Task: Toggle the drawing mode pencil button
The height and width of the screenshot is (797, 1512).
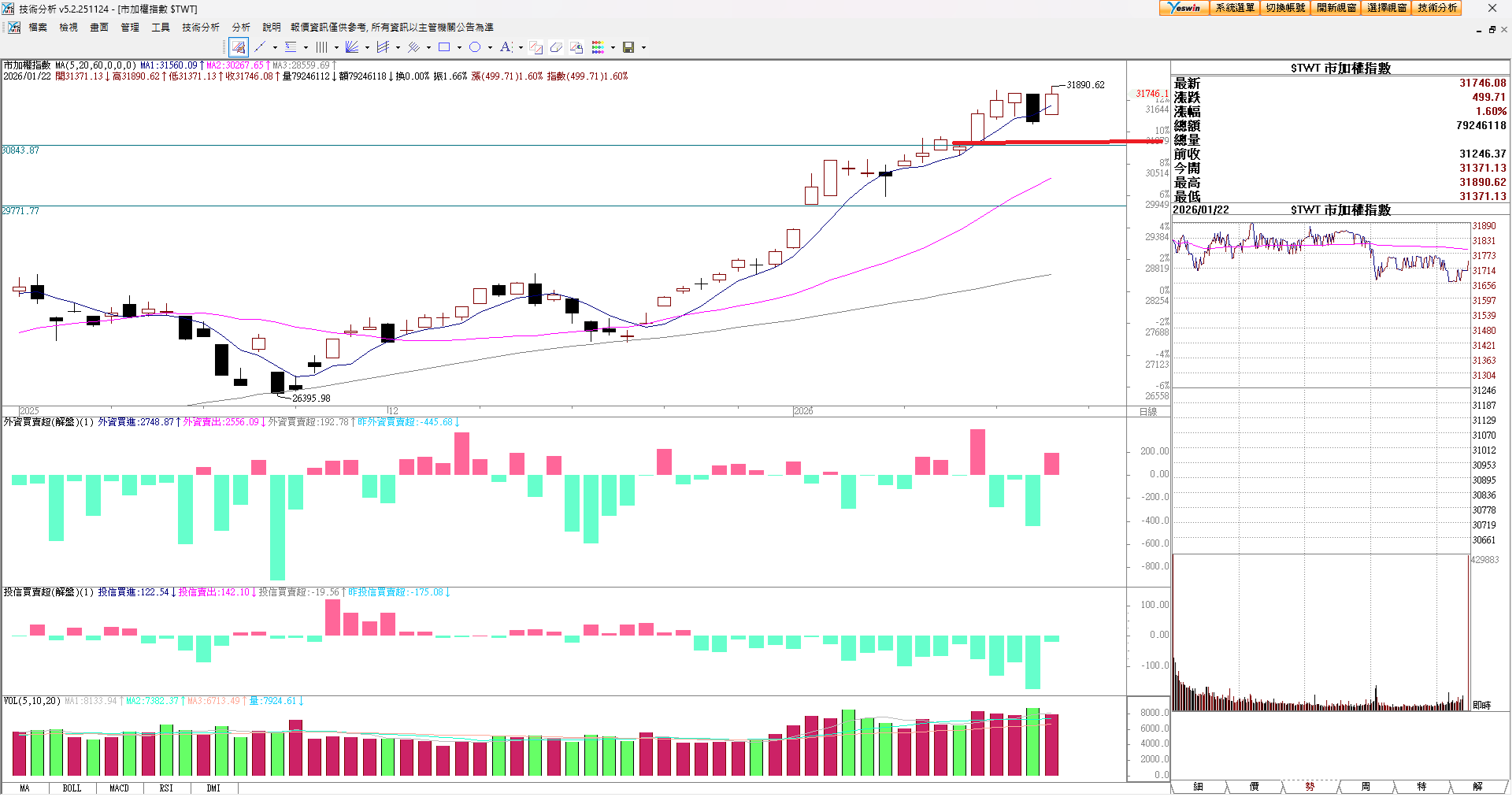Action: [x=239, y=47]
